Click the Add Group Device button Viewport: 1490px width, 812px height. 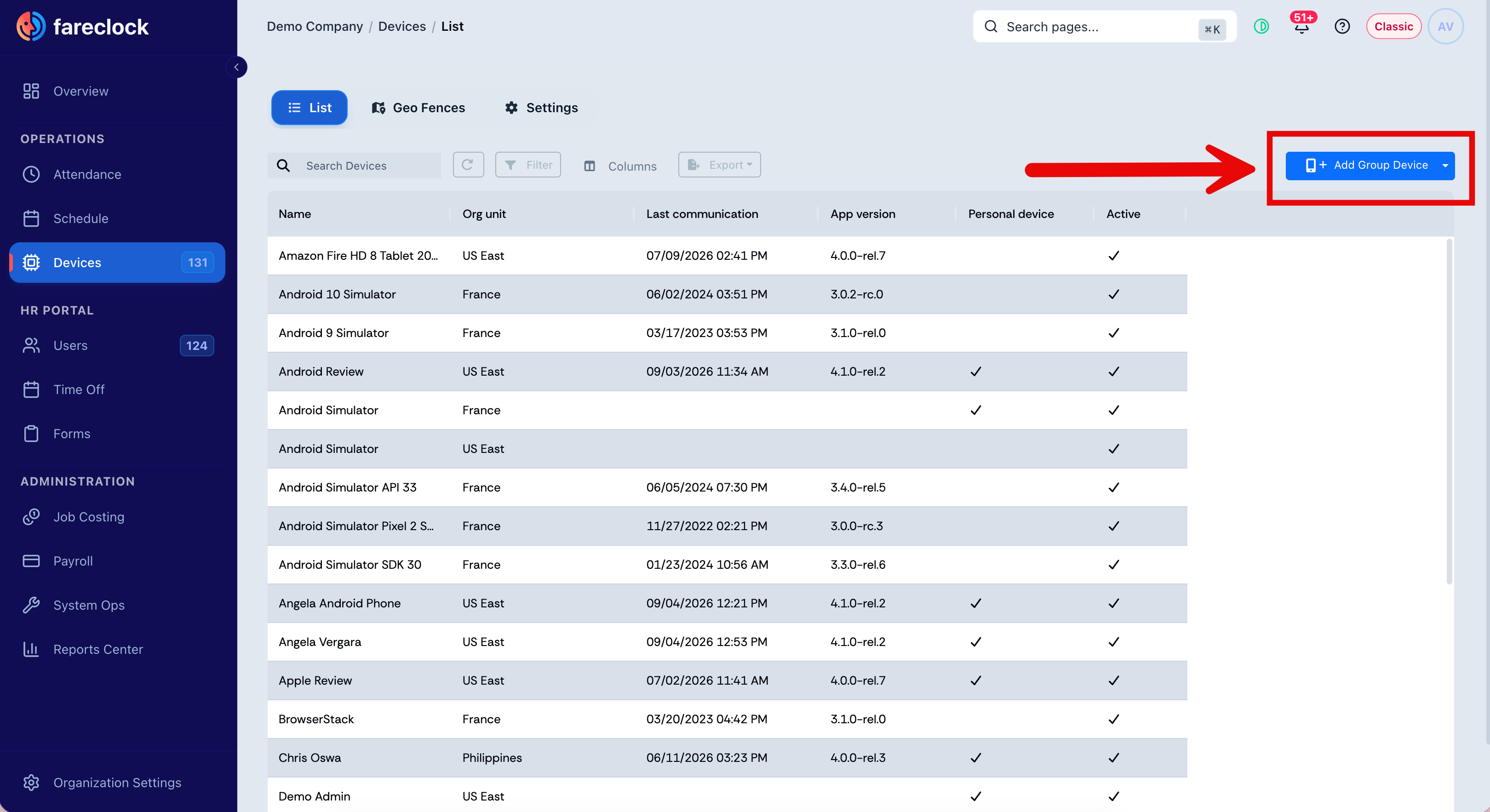1361,166
